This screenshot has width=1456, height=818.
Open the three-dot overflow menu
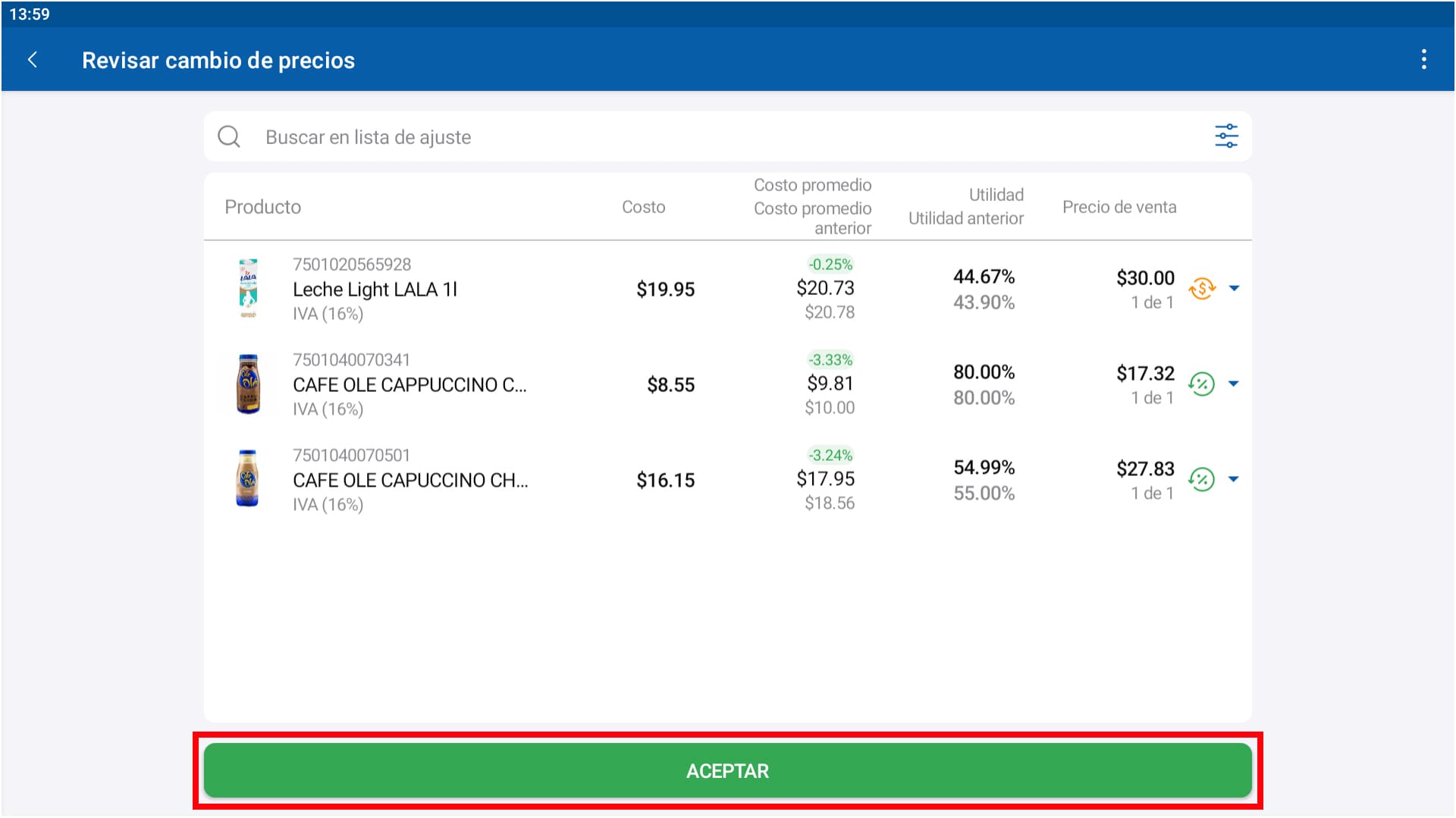click(x=1423, y=60)
